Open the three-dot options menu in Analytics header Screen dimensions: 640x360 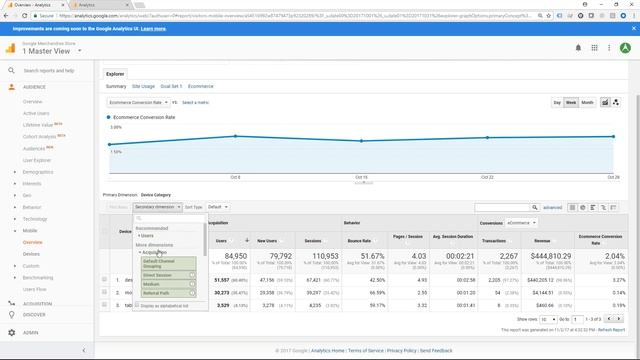coord(609,48)
